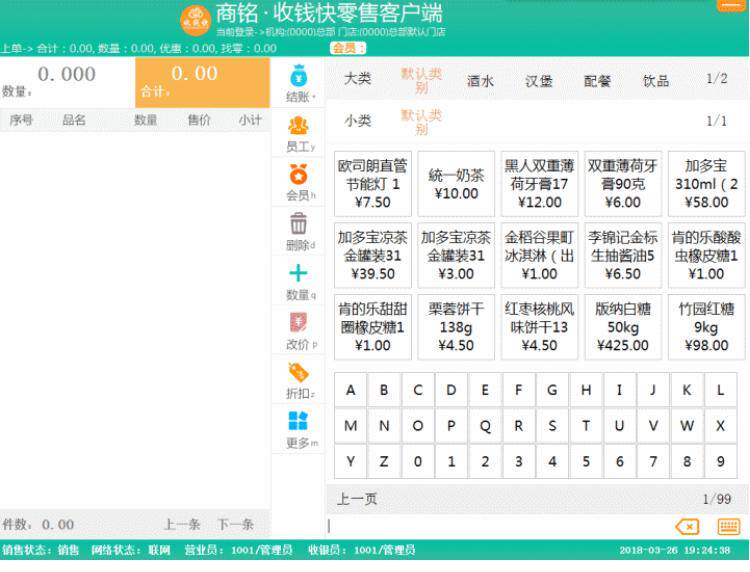Tap the letter A key
750x572 pixels.
pyautogui.click(x=351, y=390)
